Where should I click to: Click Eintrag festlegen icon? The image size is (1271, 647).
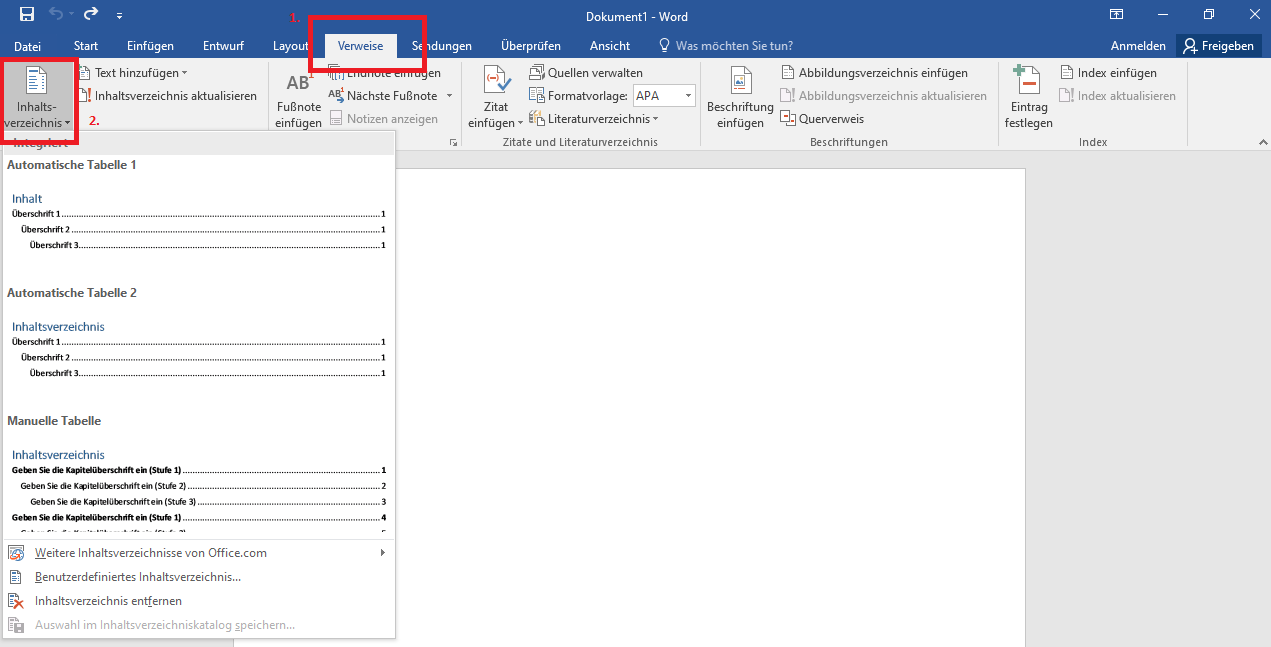point(1027,82)
